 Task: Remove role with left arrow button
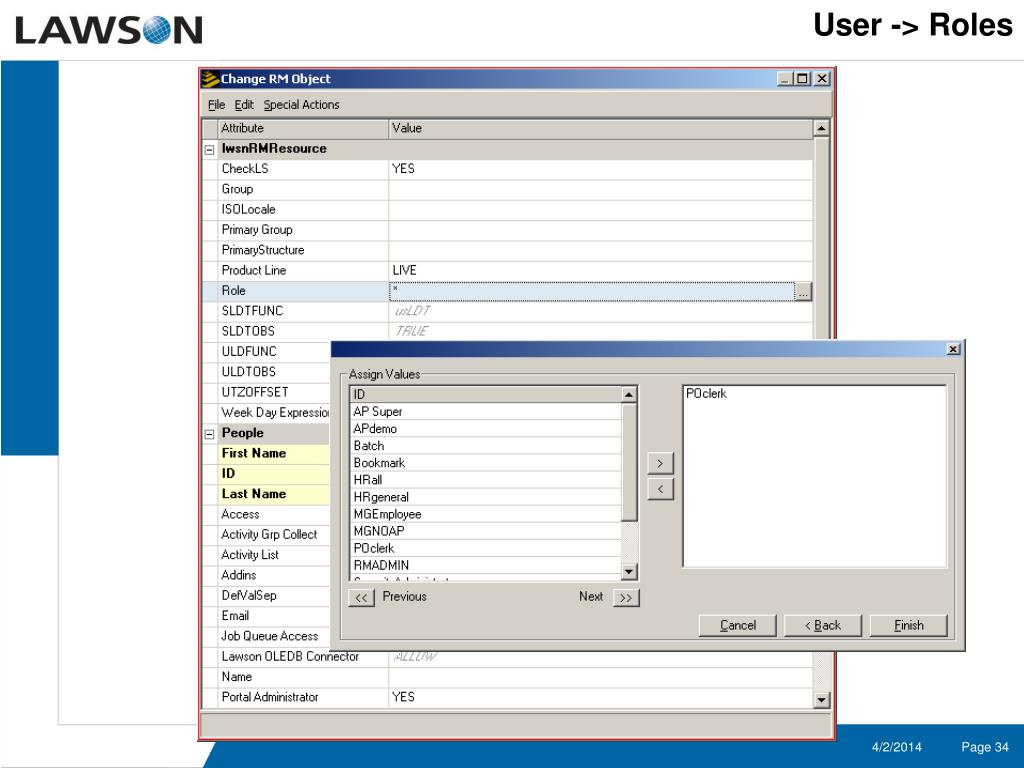click(660, 489)
